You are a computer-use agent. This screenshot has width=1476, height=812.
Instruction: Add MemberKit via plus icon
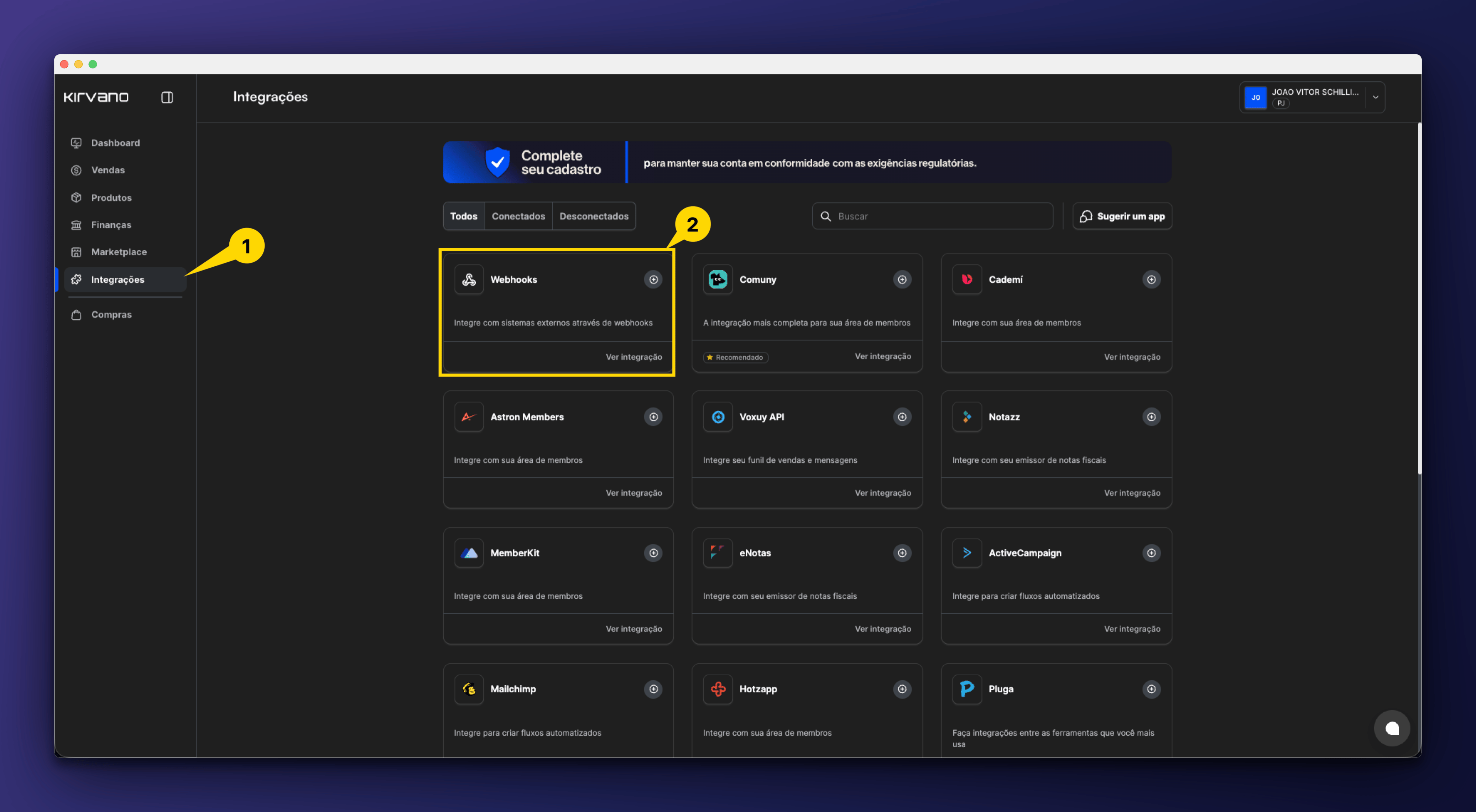click(653, 553)
